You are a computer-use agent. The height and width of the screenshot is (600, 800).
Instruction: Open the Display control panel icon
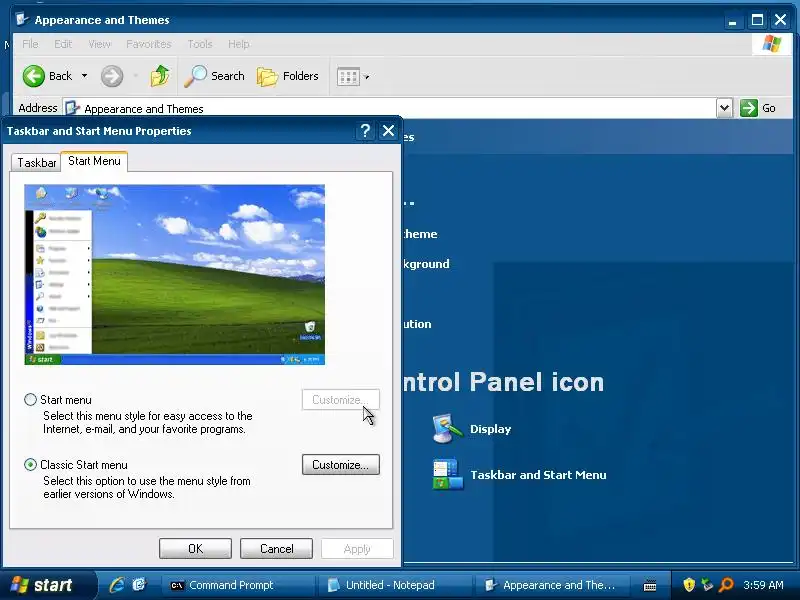coord(447,429)
